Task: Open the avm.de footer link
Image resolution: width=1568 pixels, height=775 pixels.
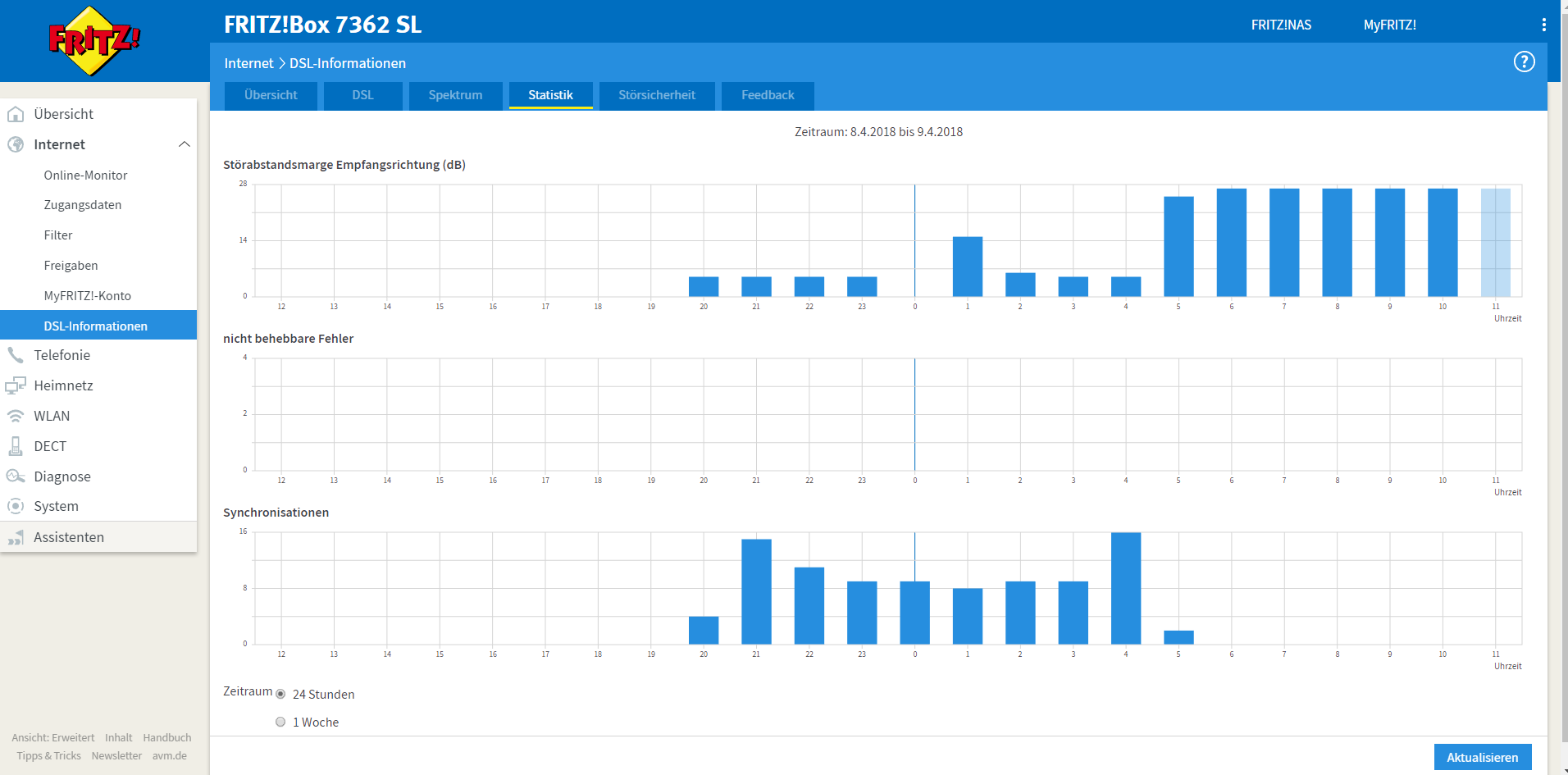Action: (x=169, y=756)
